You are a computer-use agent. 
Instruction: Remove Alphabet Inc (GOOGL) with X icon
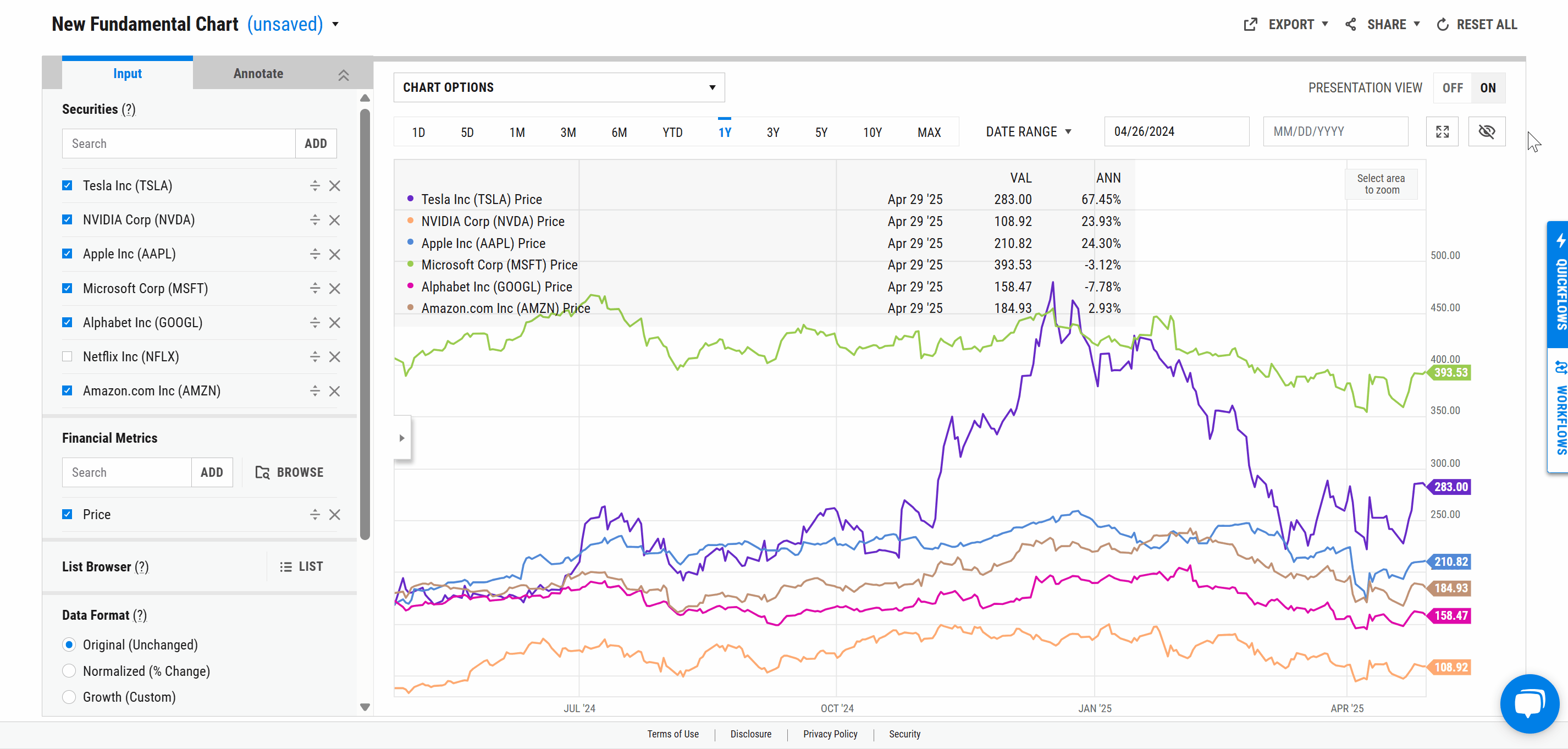point(335,322)
